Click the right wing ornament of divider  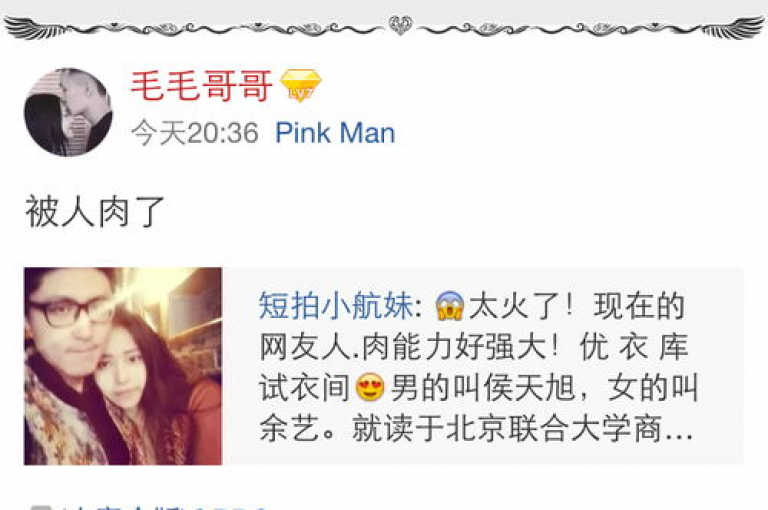tap(733, 27)
